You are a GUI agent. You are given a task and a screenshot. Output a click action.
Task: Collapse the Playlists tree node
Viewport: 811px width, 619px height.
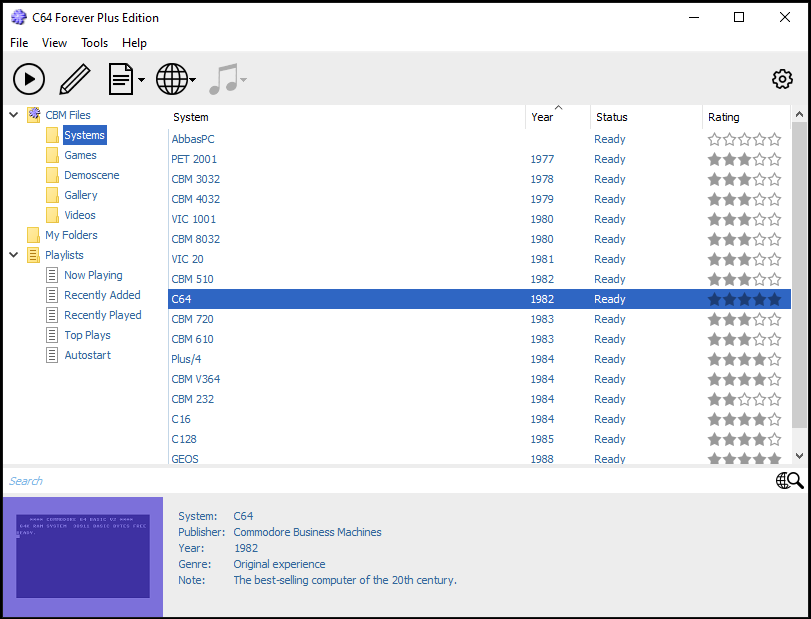(14, 255)
